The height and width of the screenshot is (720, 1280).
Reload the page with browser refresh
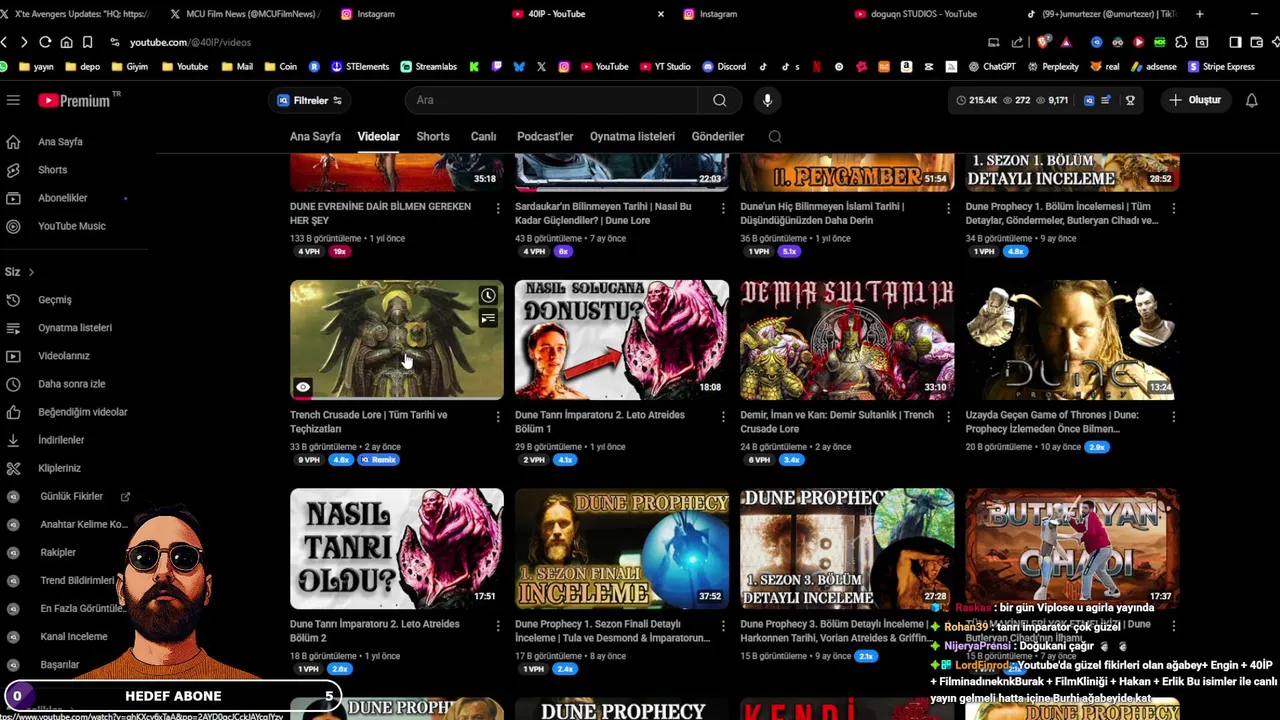pyautogui.click(x=45, y=42)
